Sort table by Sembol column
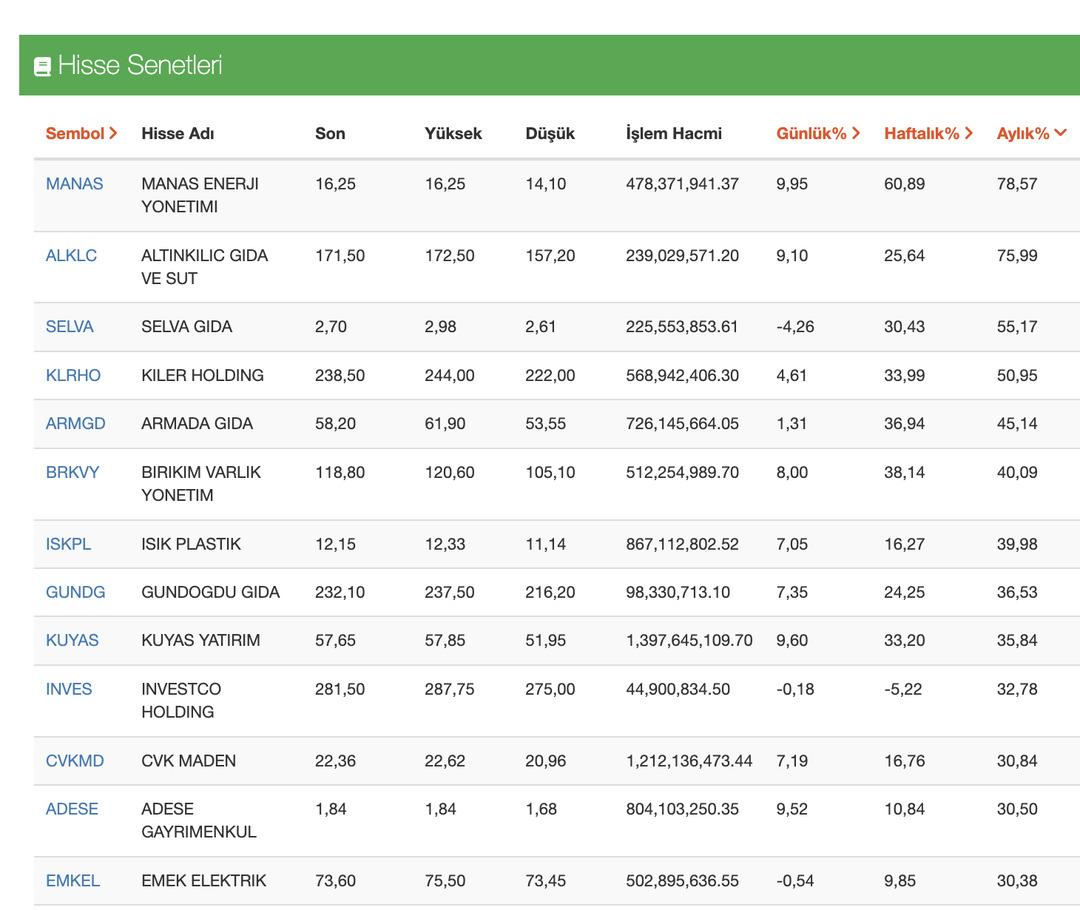Screen dimensions: 1080x910 click(81, 133)
